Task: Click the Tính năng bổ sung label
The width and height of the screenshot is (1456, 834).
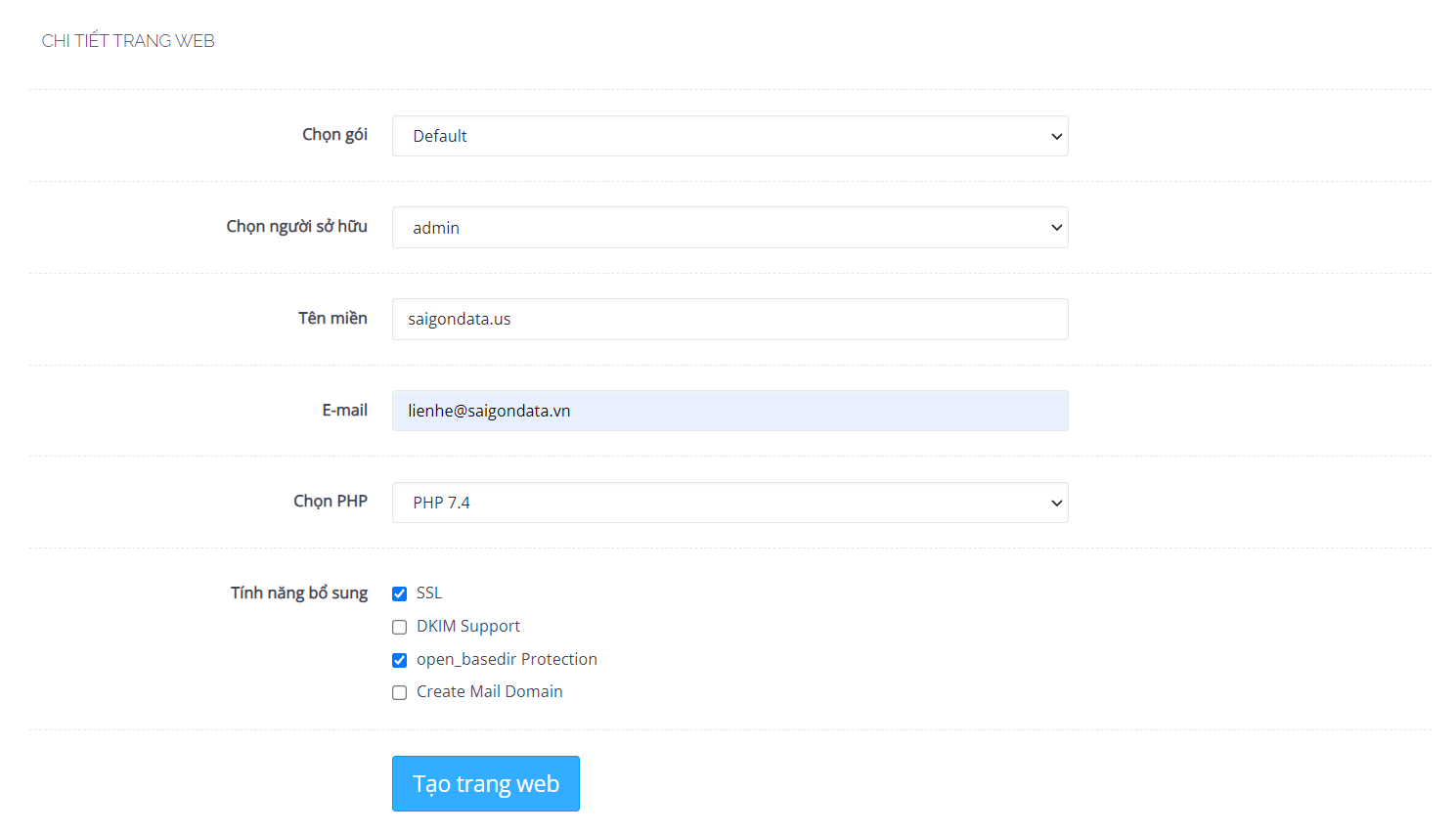Action: [299, 593]
